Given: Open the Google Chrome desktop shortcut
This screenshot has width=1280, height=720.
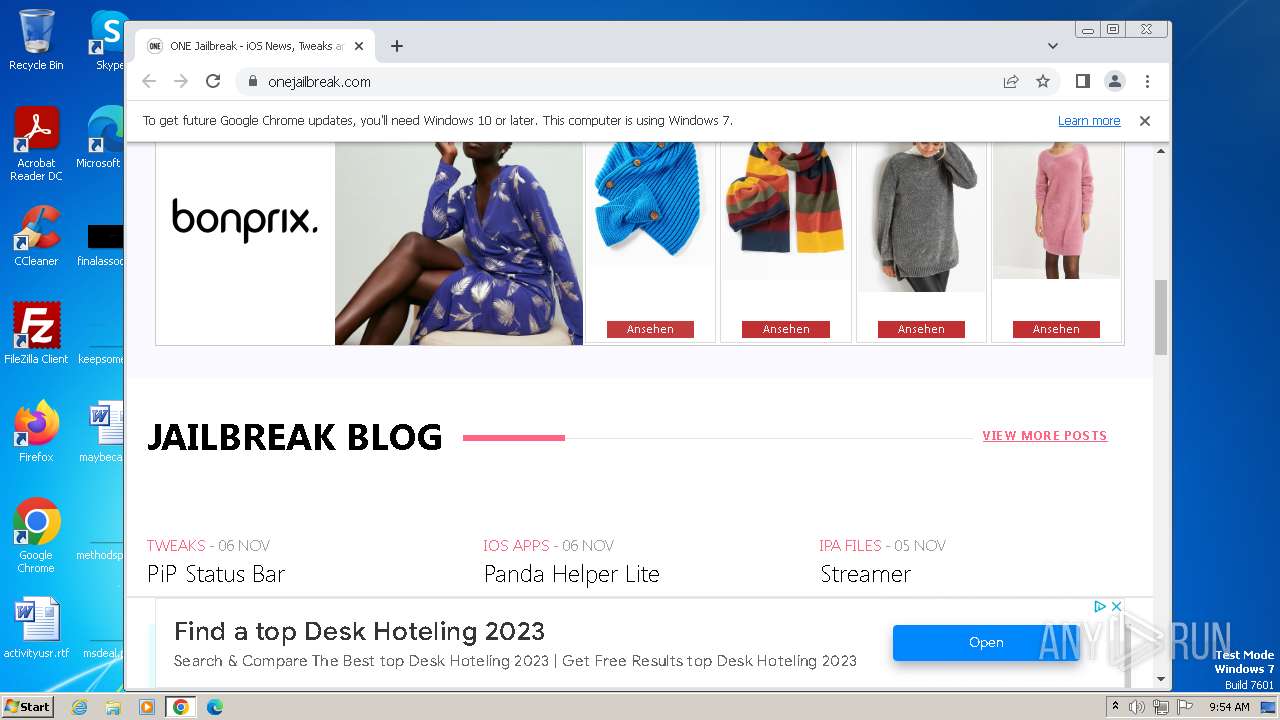Looking at the screenshot, I should (x=36, y=536).
